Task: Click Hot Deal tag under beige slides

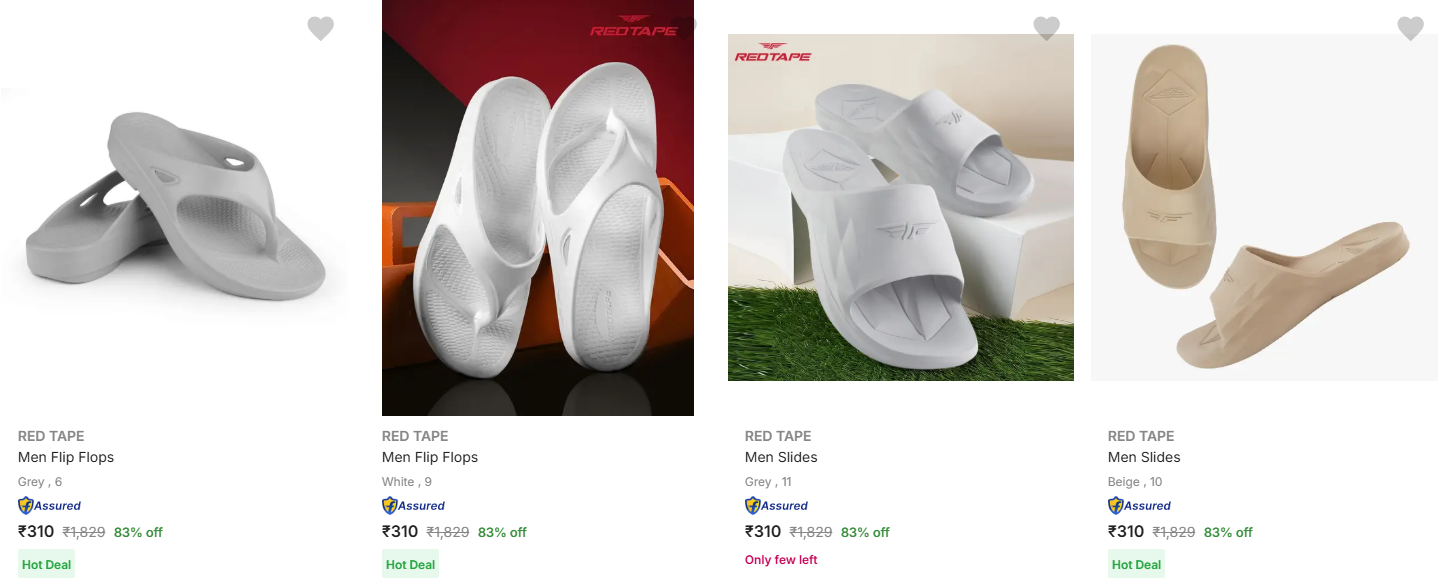Action: coord(1137,564)
